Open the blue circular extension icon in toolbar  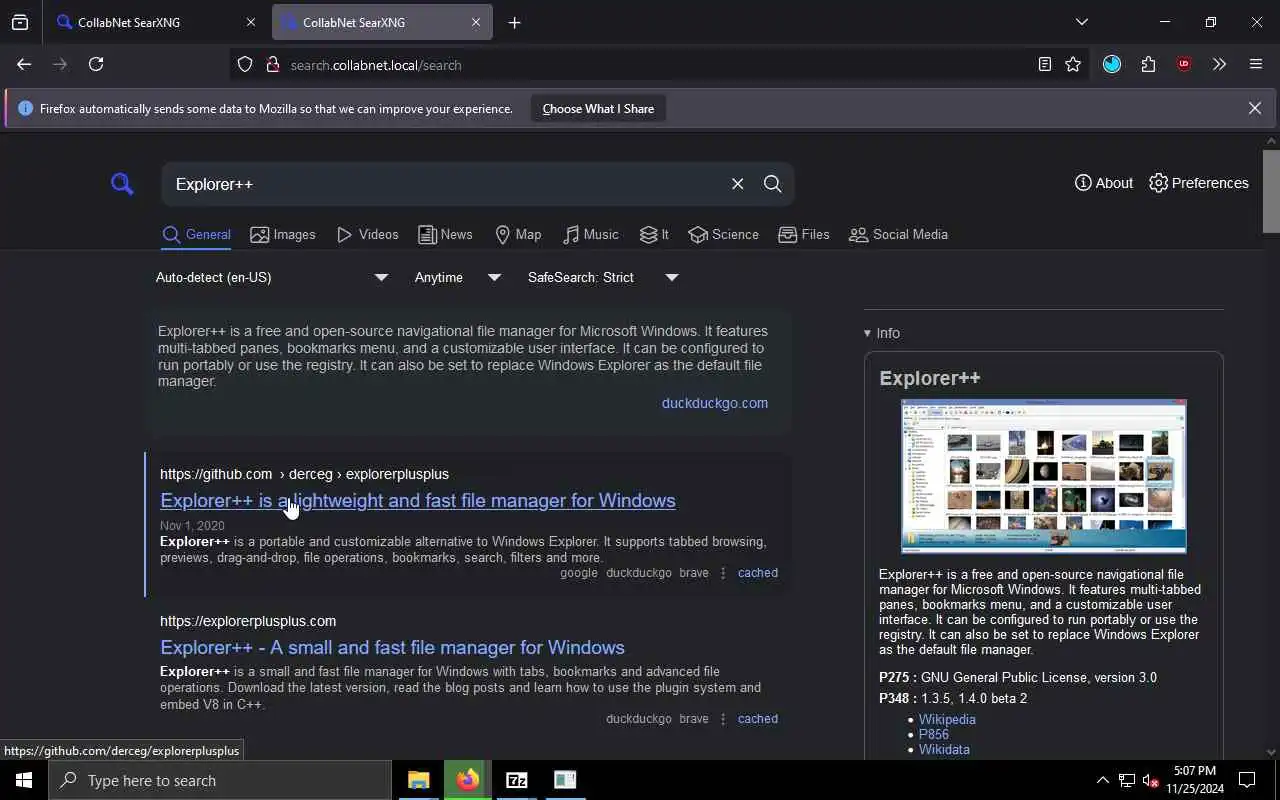(x=1112, y=64)
